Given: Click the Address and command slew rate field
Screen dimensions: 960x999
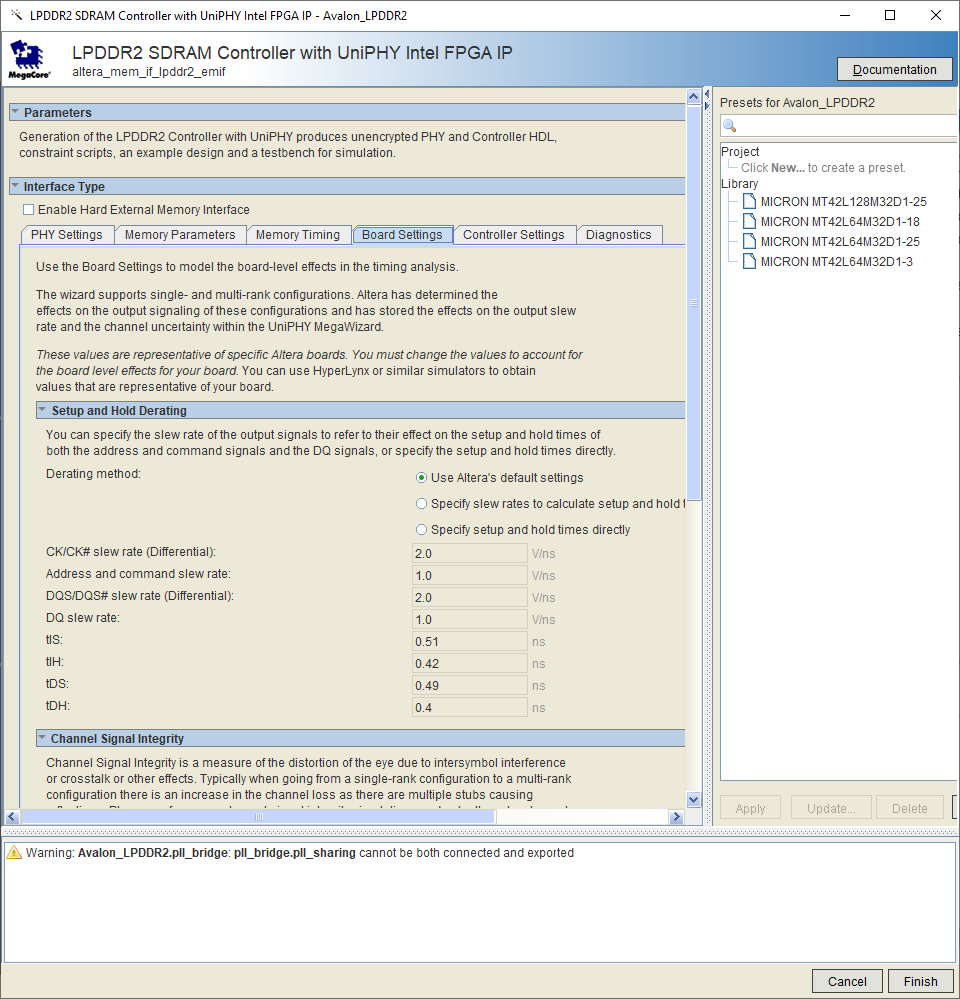Looking at the screenshot, I should click(x=469, y=575).
